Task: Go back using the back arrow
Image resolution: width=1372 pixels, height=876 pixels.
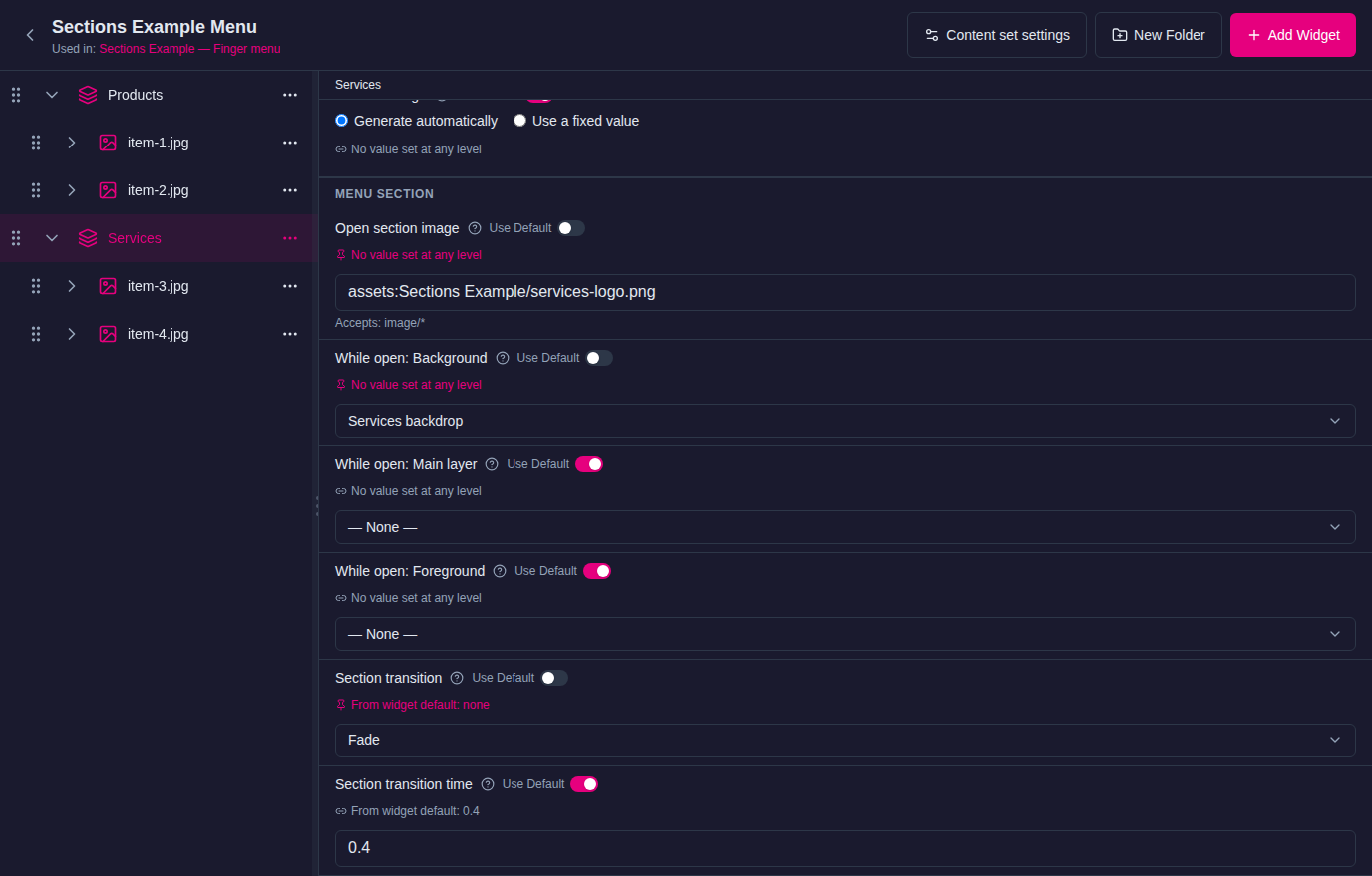Action: pyautogui.click(x=30, y=35)
